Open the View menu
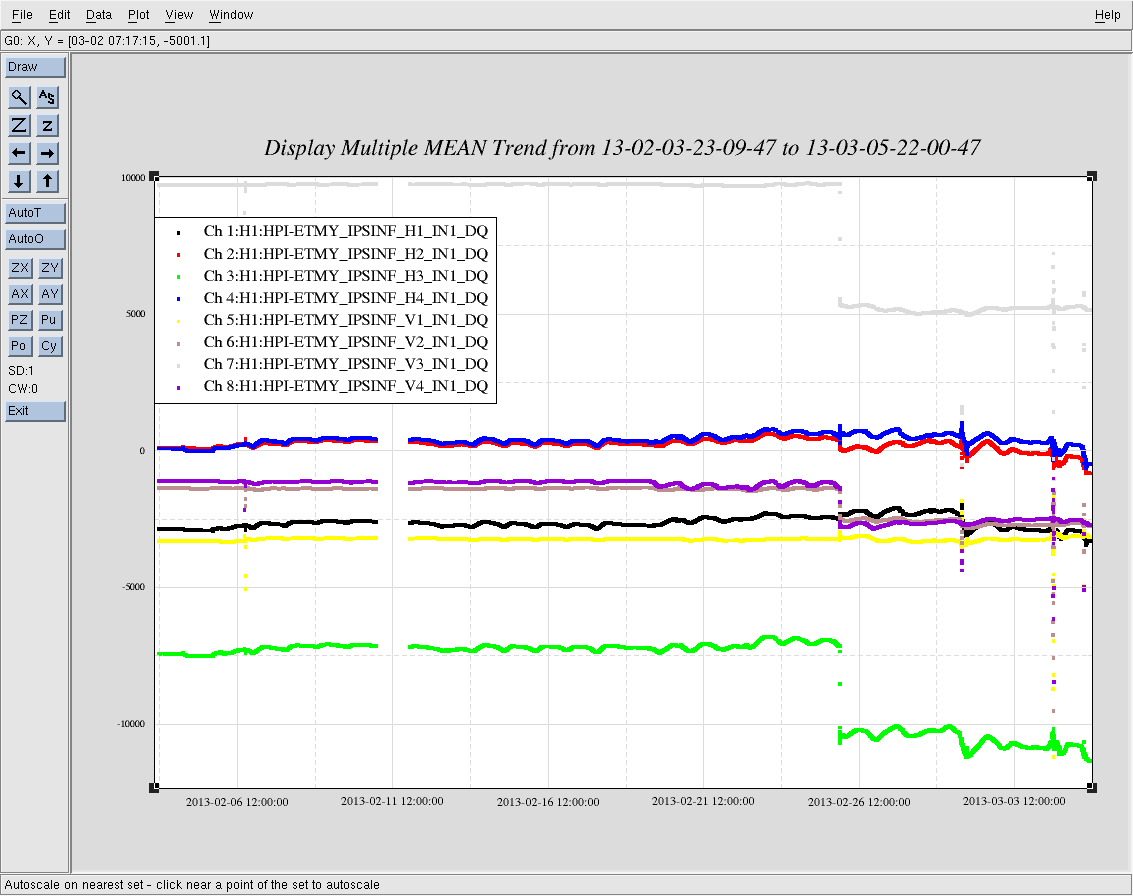 pyautogui.click(x=179, y=14)
